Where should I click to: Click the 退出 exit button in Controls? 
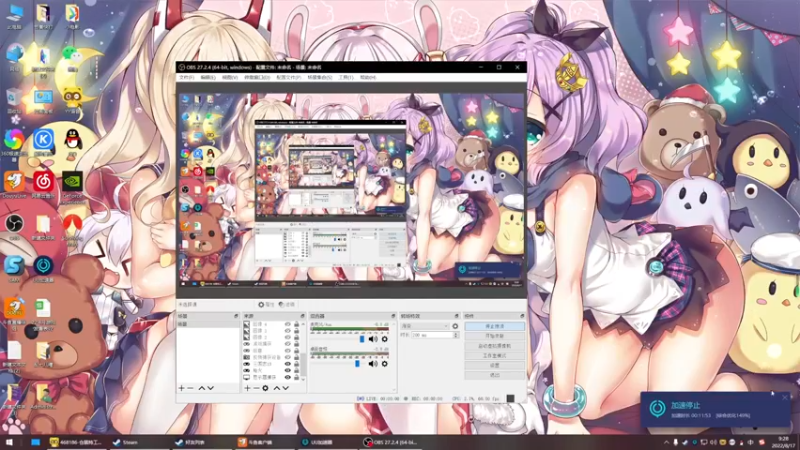(494, 375)
